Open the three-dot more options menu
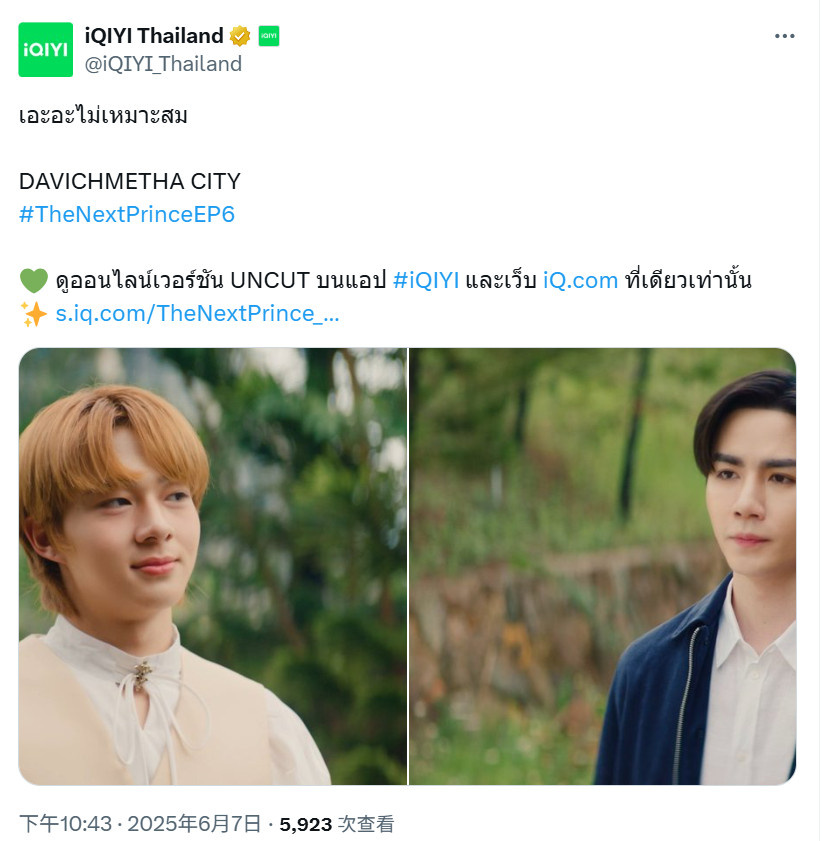The width and height of the screenshot is (831, 841). pyautogui.click(x=784, y=36)
